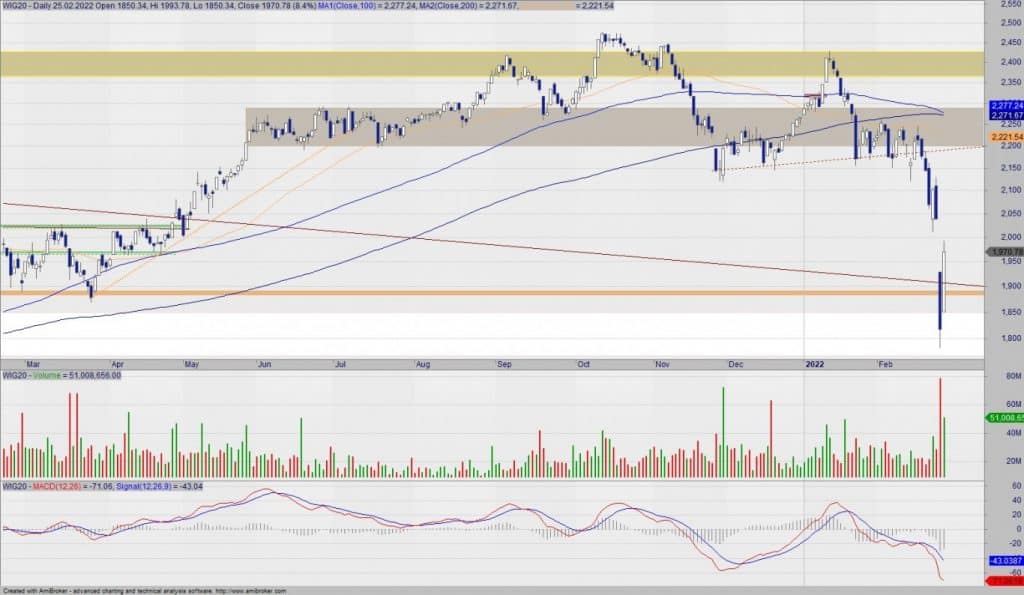1024x595 pixels.
Task: Click the blue -43.0387 signal value tag
Action: tap(1004, 561)
